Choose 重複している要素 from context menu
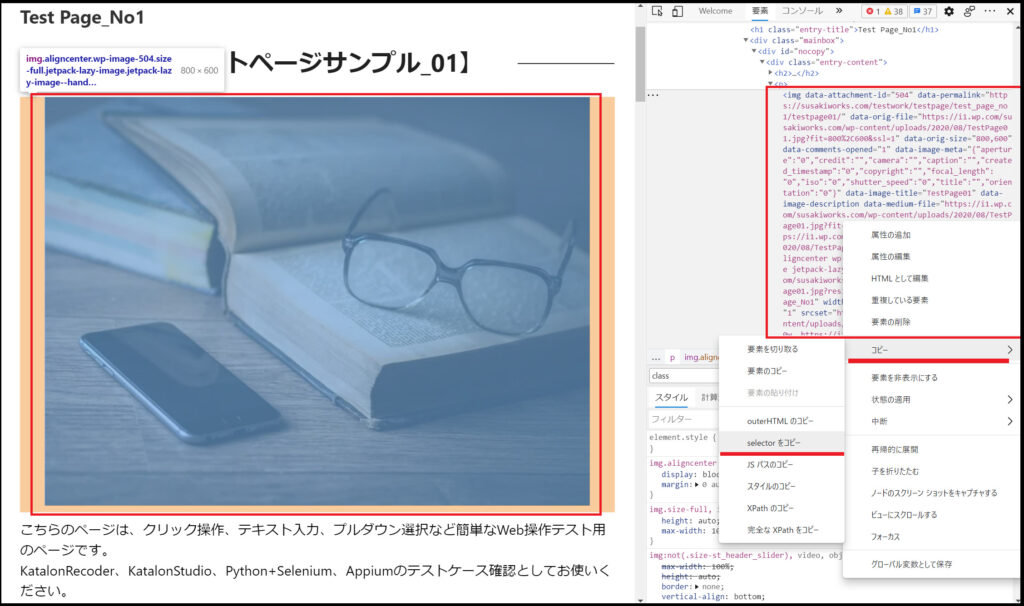The image size is (1024, 606). (899, 300)
